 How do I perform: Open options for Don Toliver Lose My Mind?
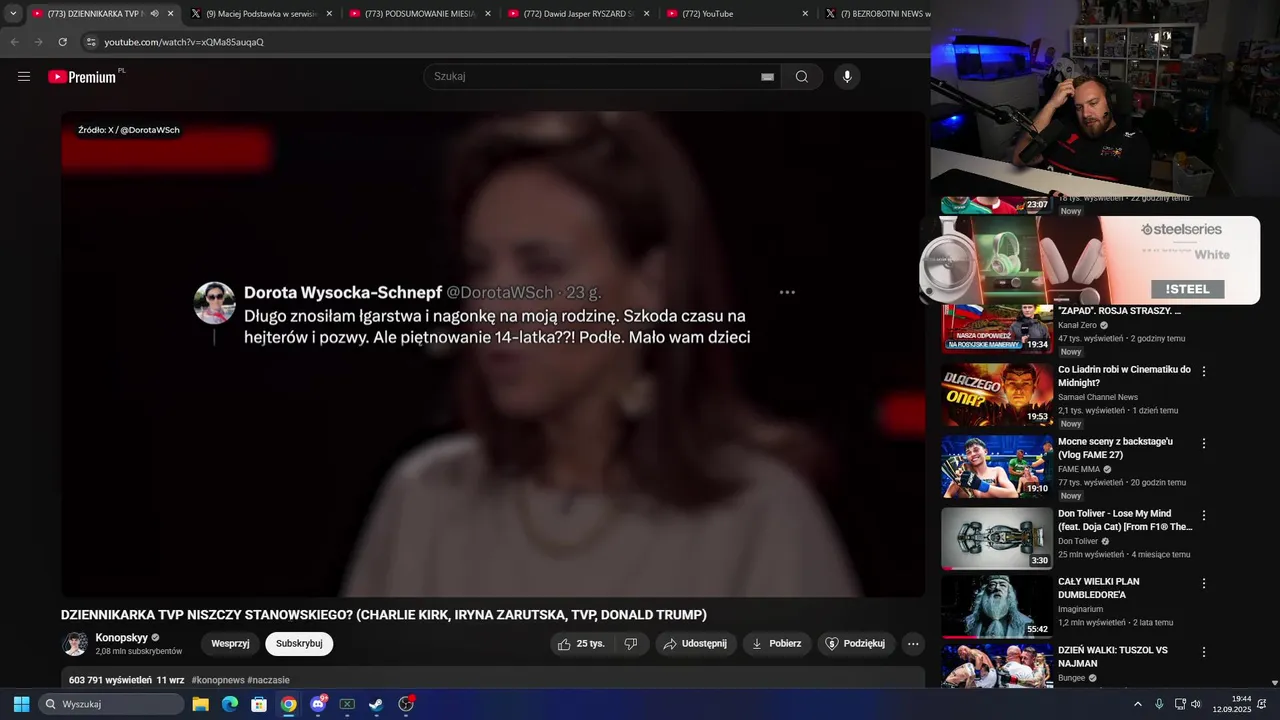tap(1204, 515)
